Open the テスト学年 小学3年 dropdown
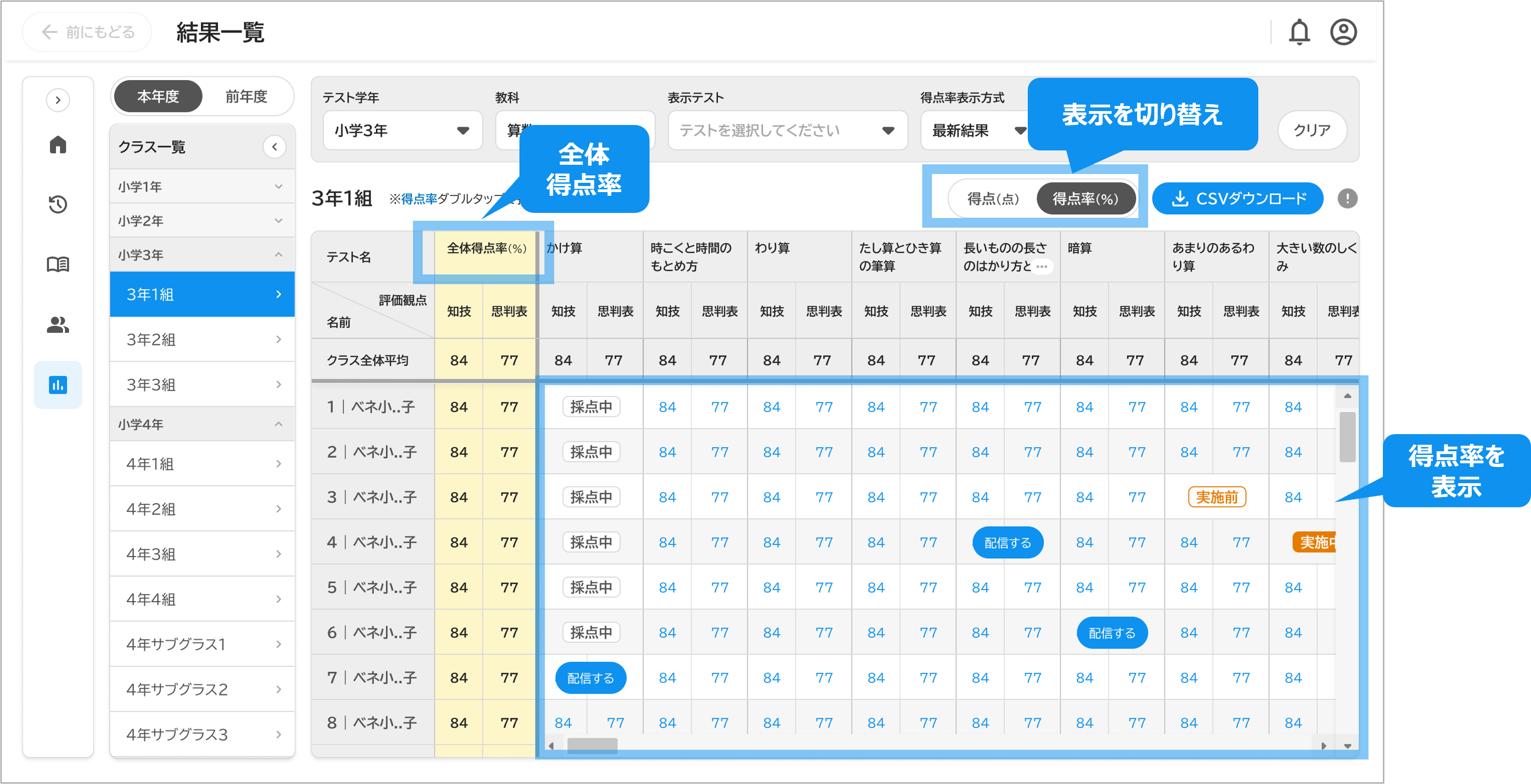The height and width of the screenshot is (784, 1531). (x=402, y=130)
